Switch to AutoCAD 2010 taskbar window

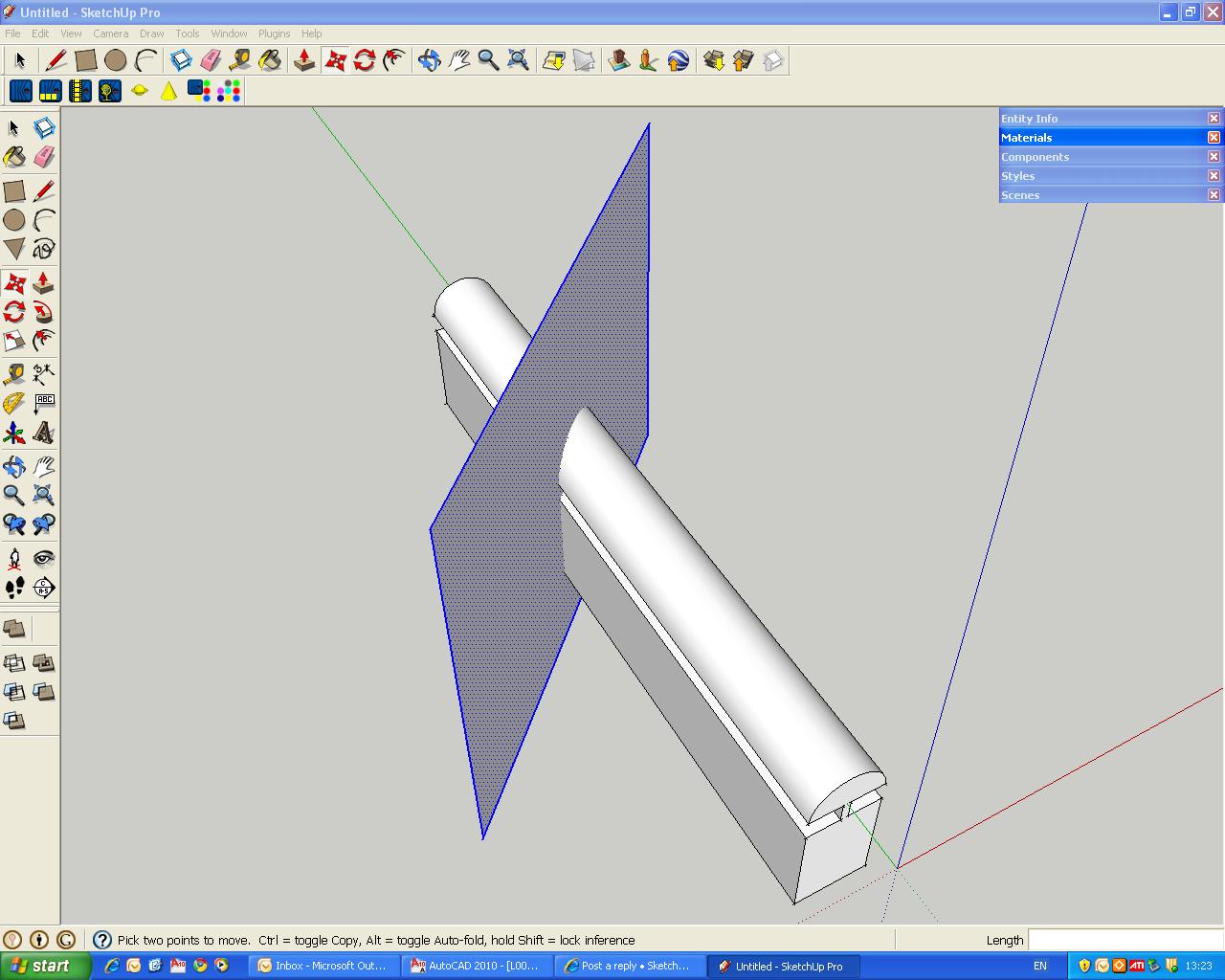tap(477, 966)
